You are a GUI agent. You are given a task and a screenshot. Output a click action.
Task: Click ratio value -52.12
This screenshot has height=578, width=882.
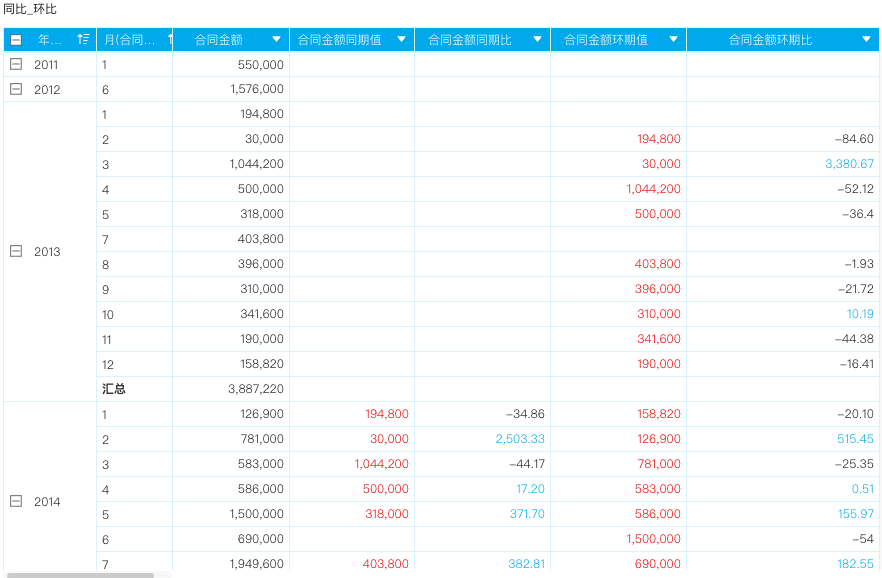point(856,189)
